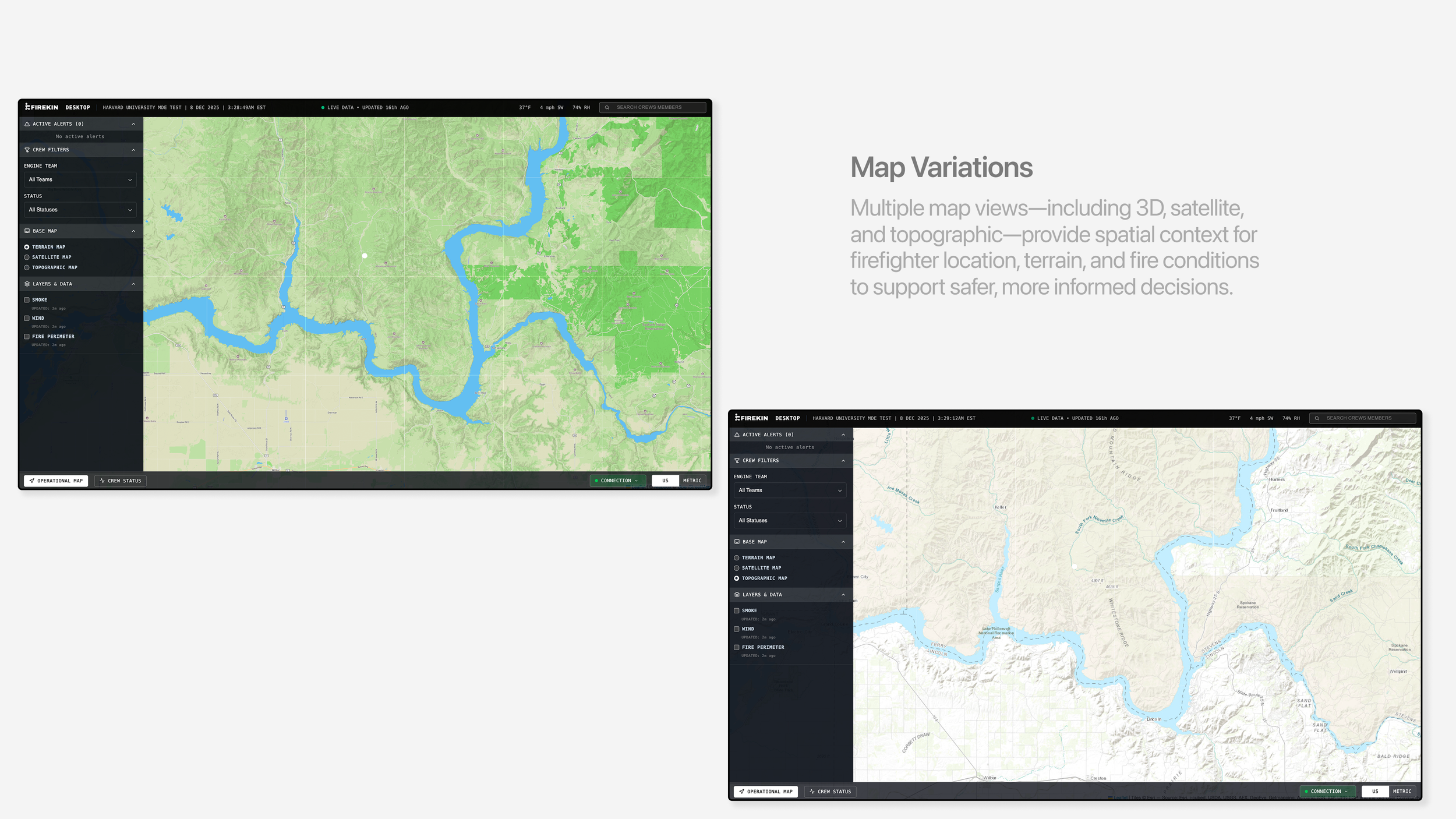1456x819 pixels.
Task: Open the All Statuses dropdown in the topographic window
Action: 790,520
